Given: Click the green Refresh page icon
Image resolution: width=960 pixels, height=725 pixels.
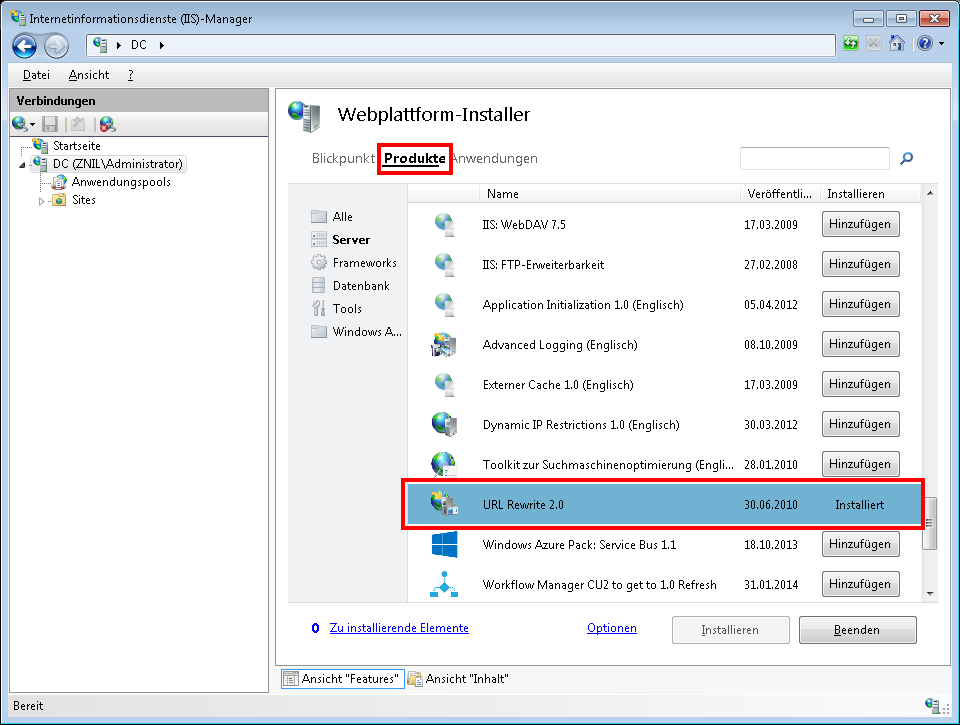Looking at the screenshot, I should 850,44.
